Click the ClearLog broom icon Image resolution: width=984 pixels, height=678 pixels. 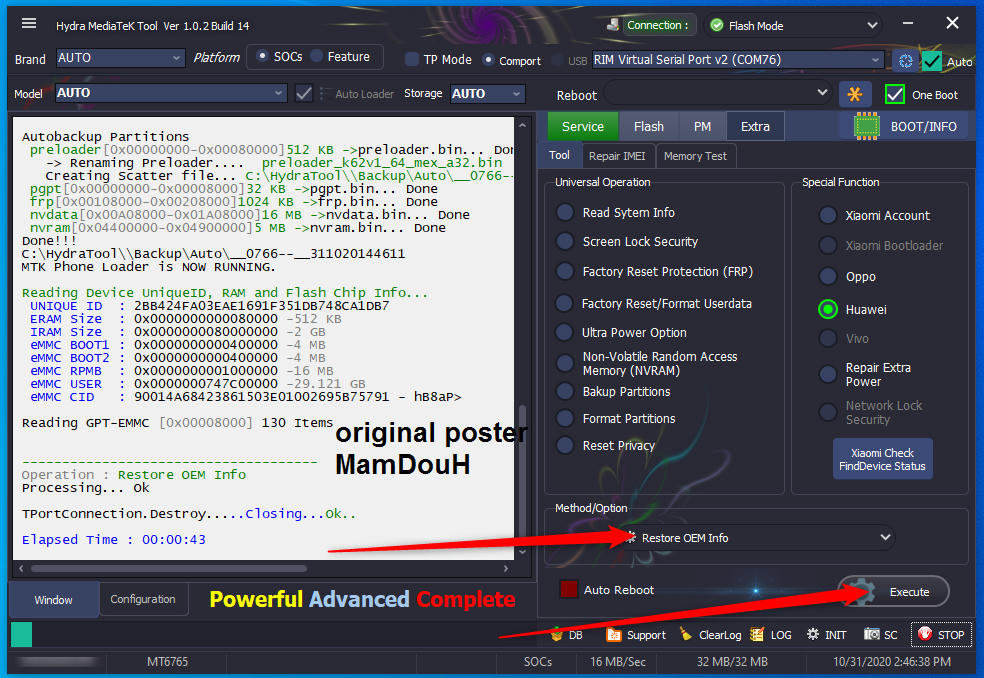coord(685,634)
